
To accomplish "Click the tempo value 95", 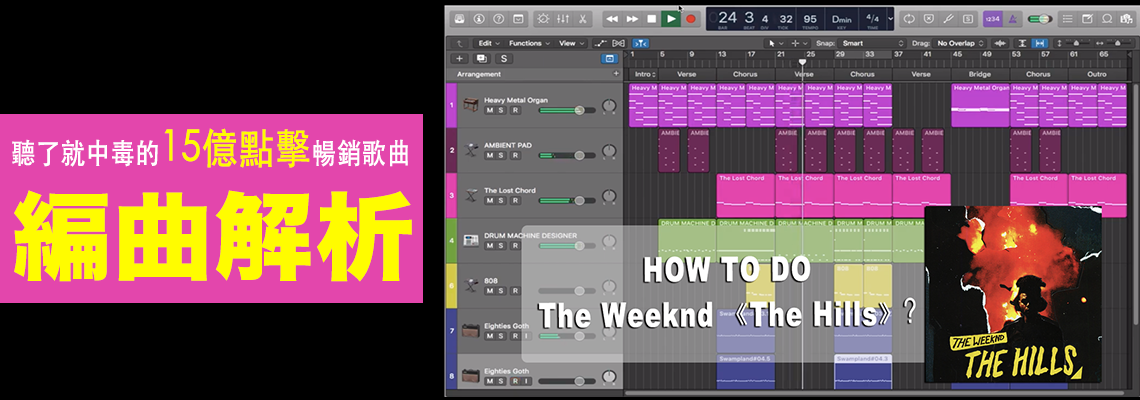I will [811, 18].
